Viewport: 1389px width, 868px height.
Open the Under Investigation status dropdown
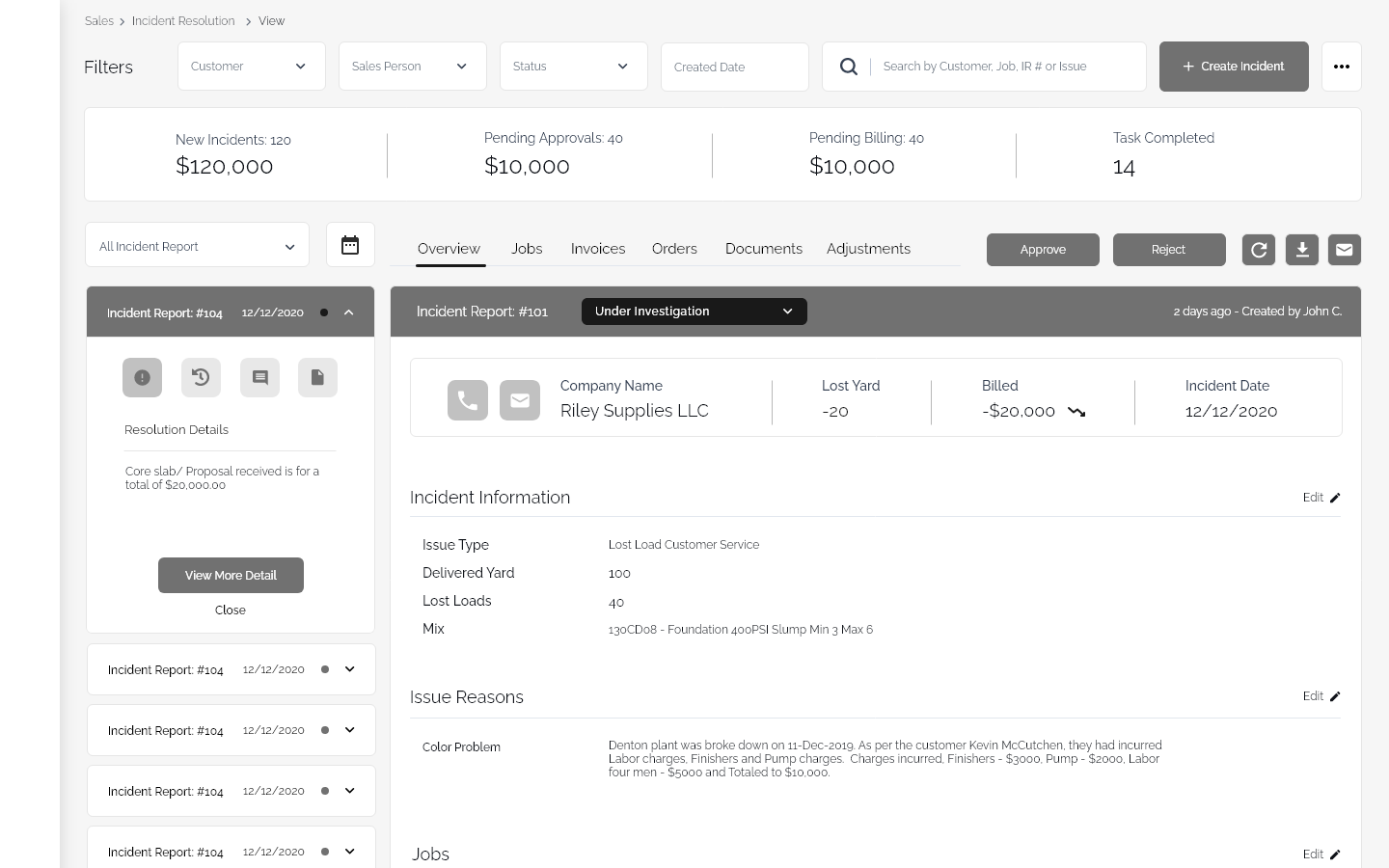694,312
